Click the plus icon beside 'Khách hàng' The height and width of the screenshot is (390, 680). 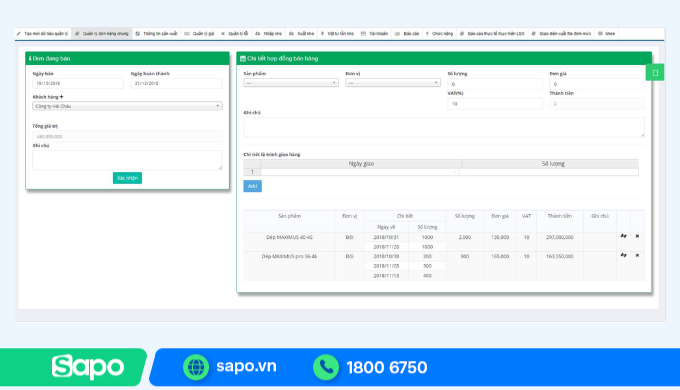pyautogui.click(x=62, y=97)
